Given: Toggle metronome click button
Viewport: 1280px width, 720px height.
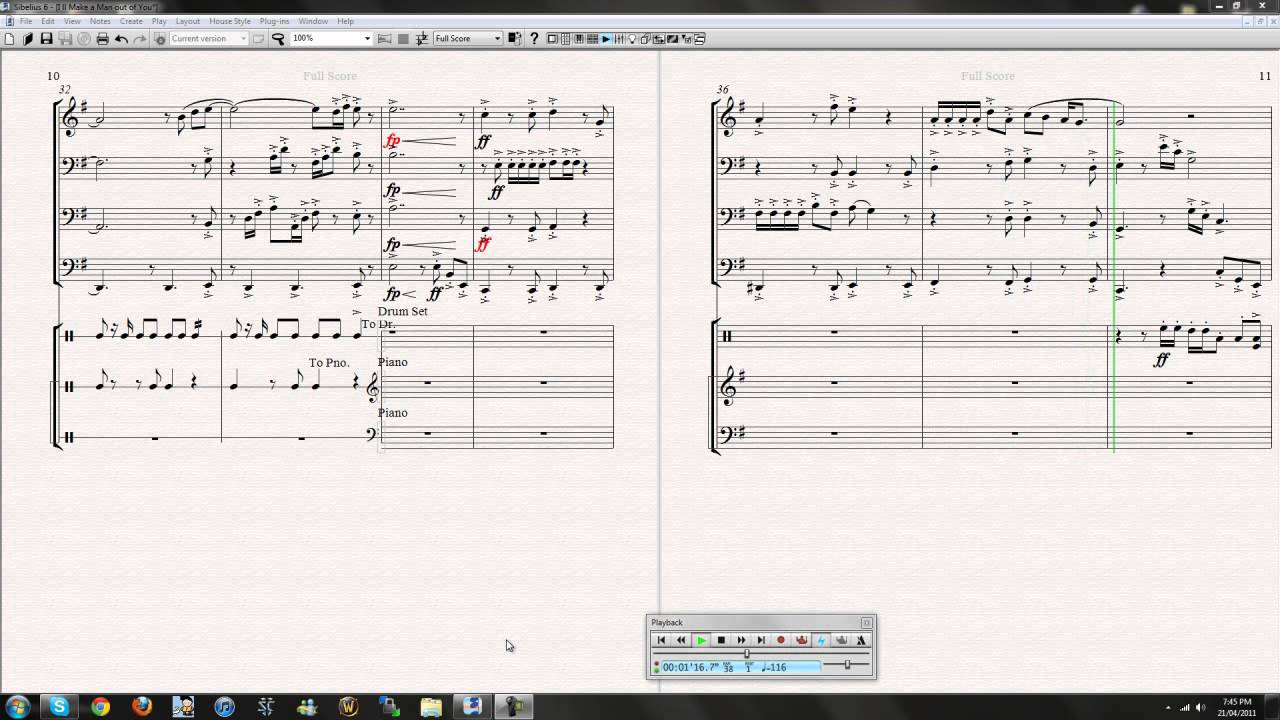Looking at the screenshot, I should tap(861, 640).
